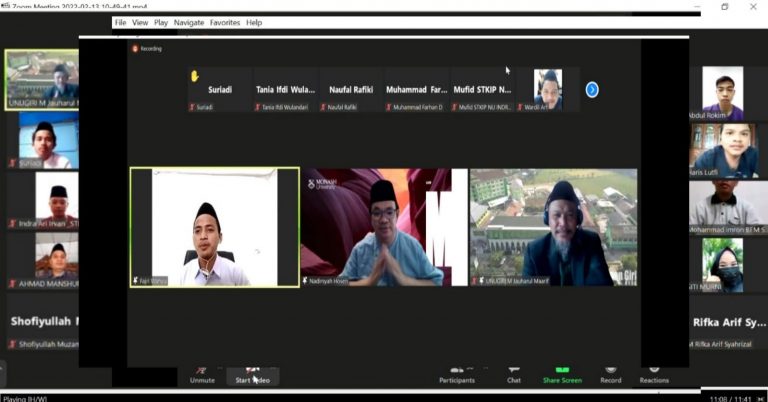768x402 pixels.
Task: Click the small UNUGIRI M Jauharul thumbnail top-left
Action: point(42,80)
